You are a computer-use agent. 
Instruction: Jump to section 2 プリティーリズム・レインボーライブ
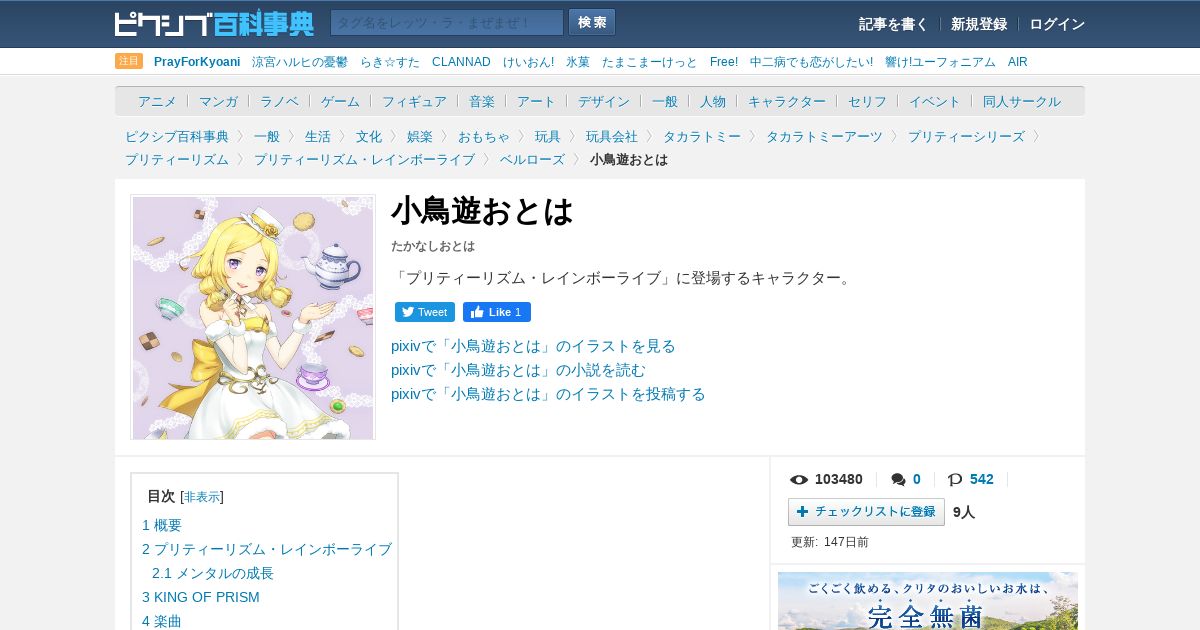pyautogui.click(x=267, y=549)
